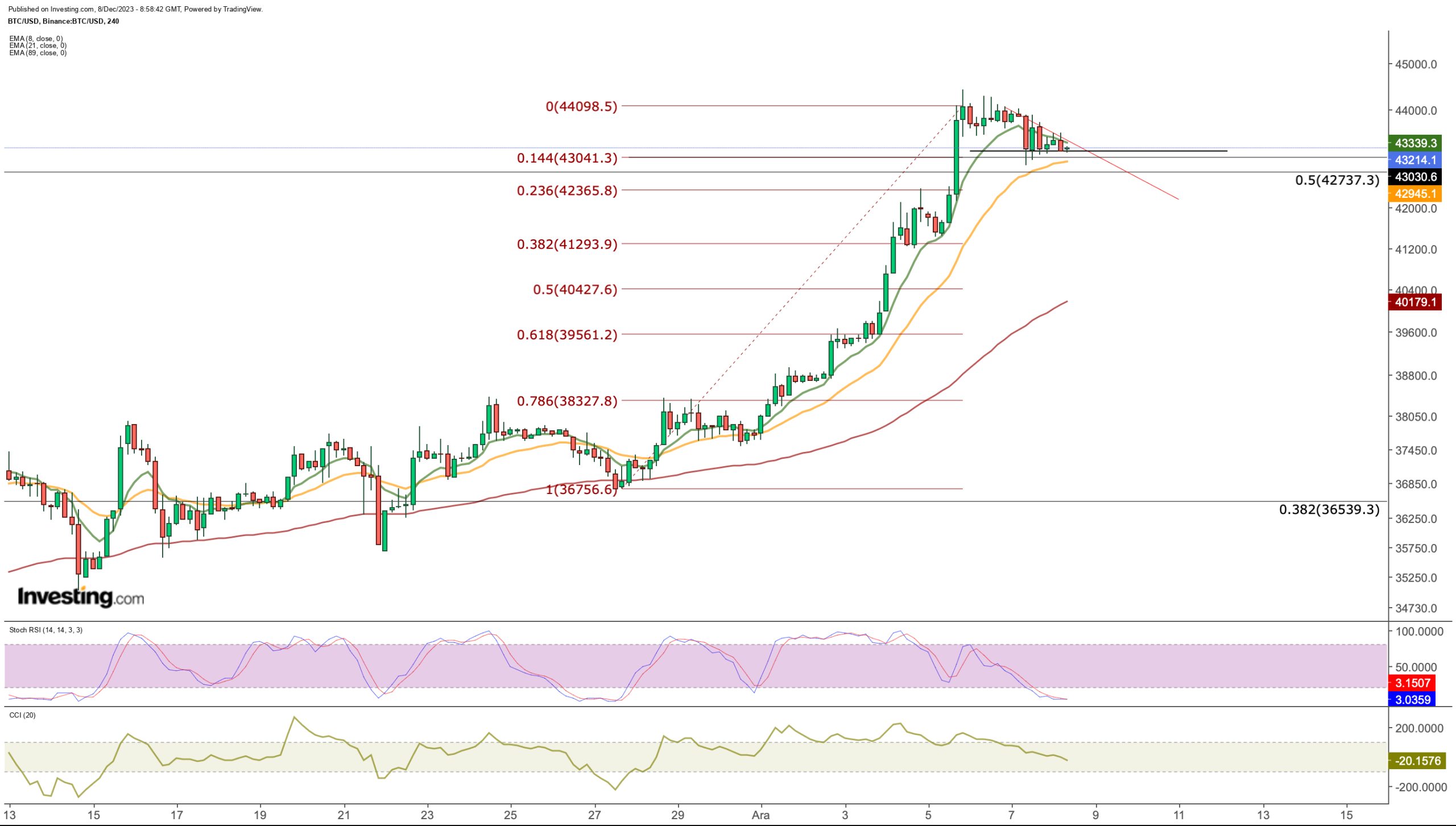Click the orange 42945.1 EMA price tag
The height and width of the screenshot is (826, 1456).
point(1415,194)
